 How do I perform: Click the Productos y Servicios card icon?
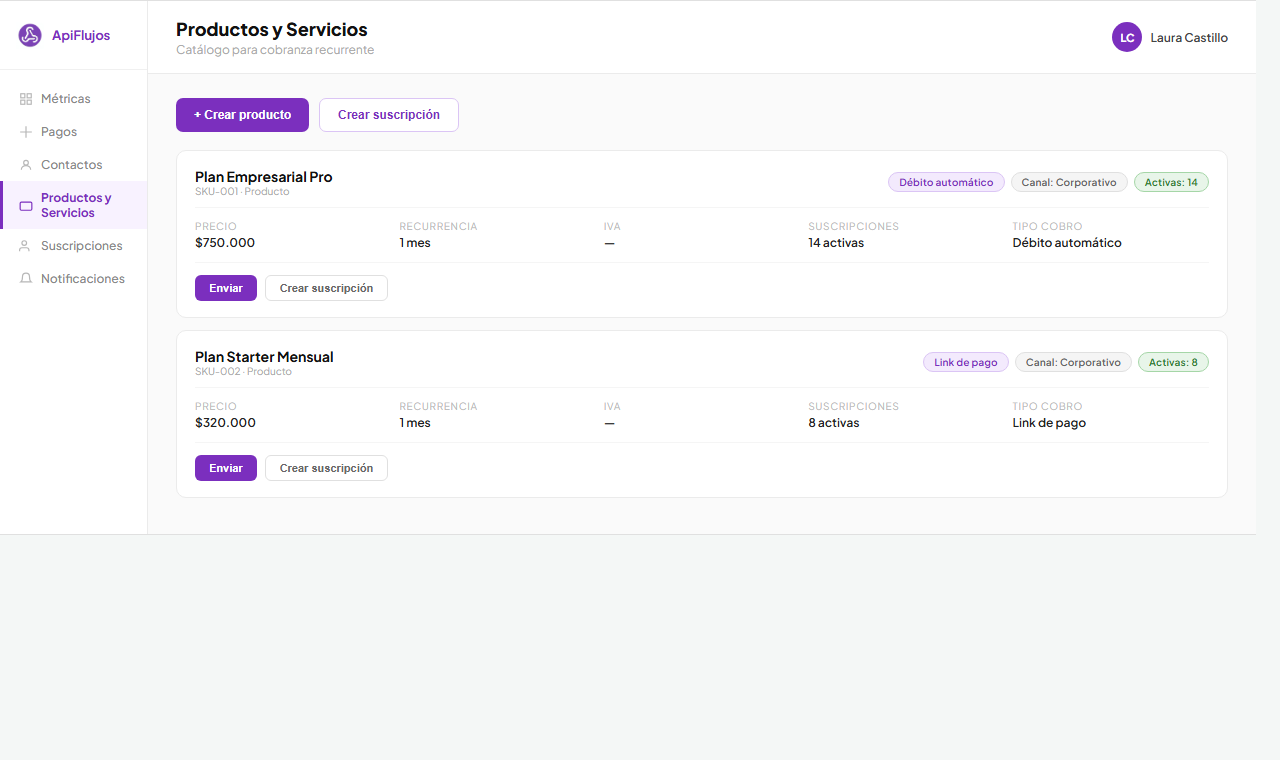pos(26,206)
